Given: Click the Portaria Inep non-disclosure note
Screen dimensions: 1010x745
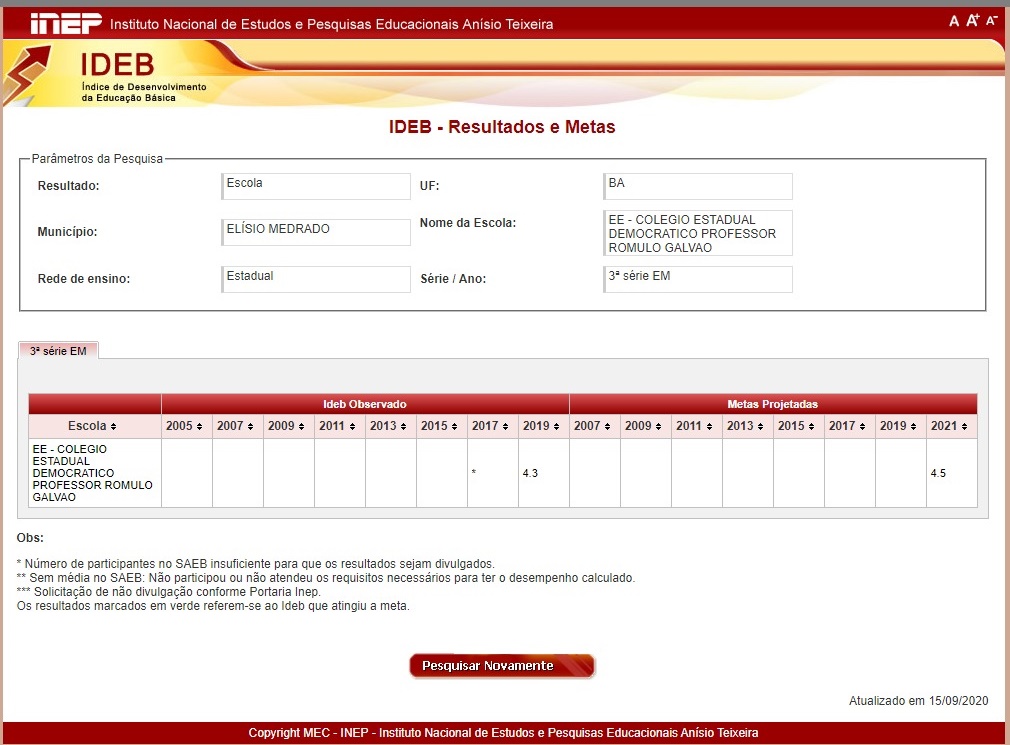Looking at the screenshot, I should coord(169,592).
